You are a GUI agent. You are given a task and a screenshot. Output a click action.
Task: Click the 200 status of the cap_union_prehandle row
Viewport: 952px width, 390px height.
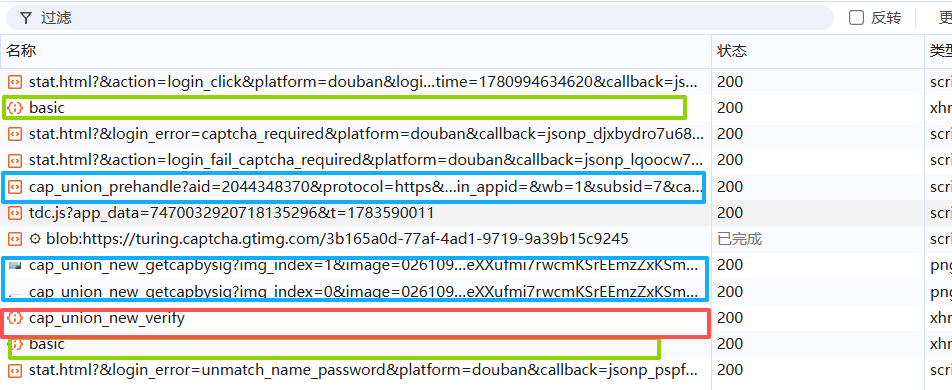730,186
